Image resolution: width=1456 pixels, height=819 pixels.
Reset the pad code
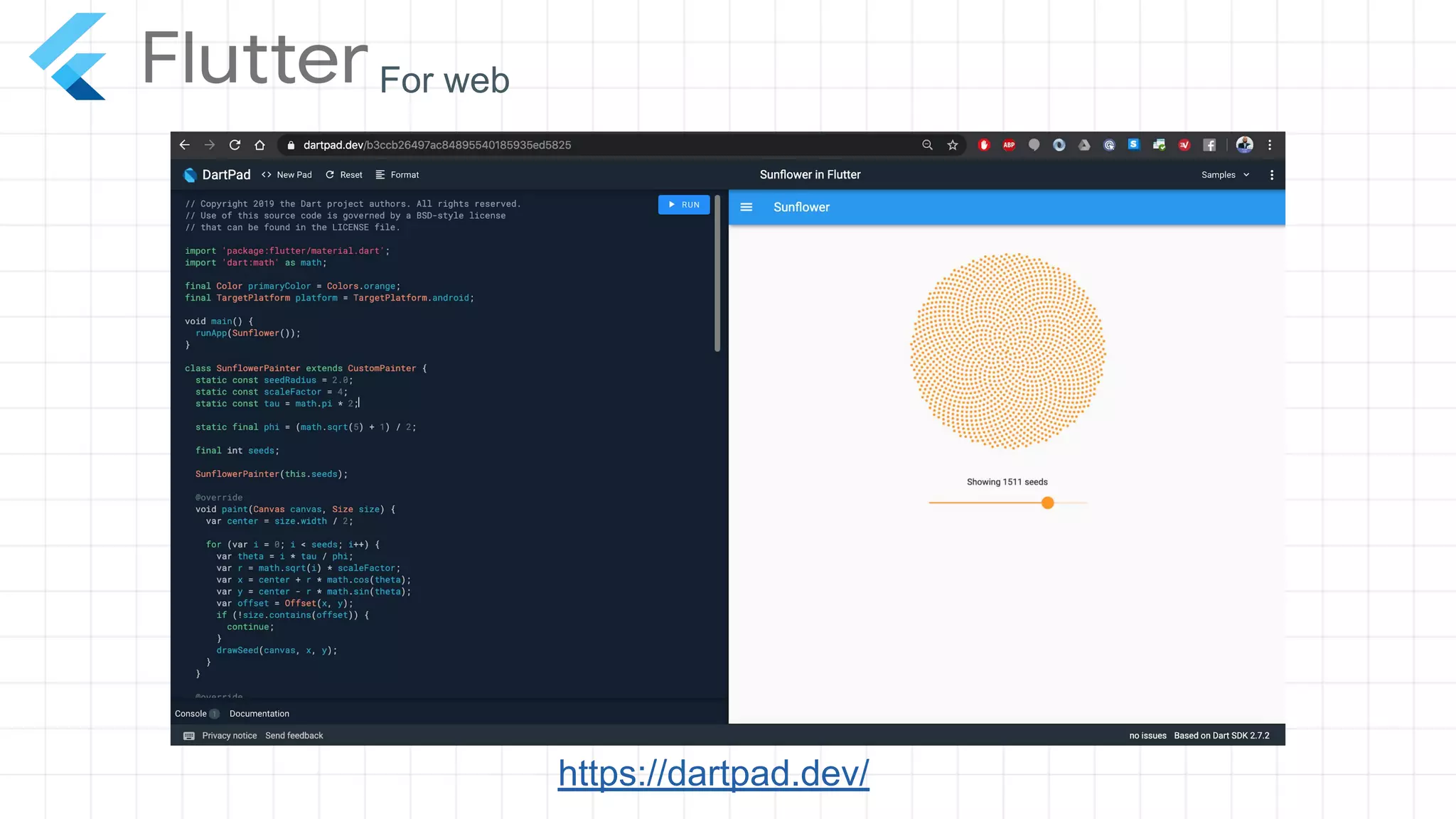tap(344, 175)
